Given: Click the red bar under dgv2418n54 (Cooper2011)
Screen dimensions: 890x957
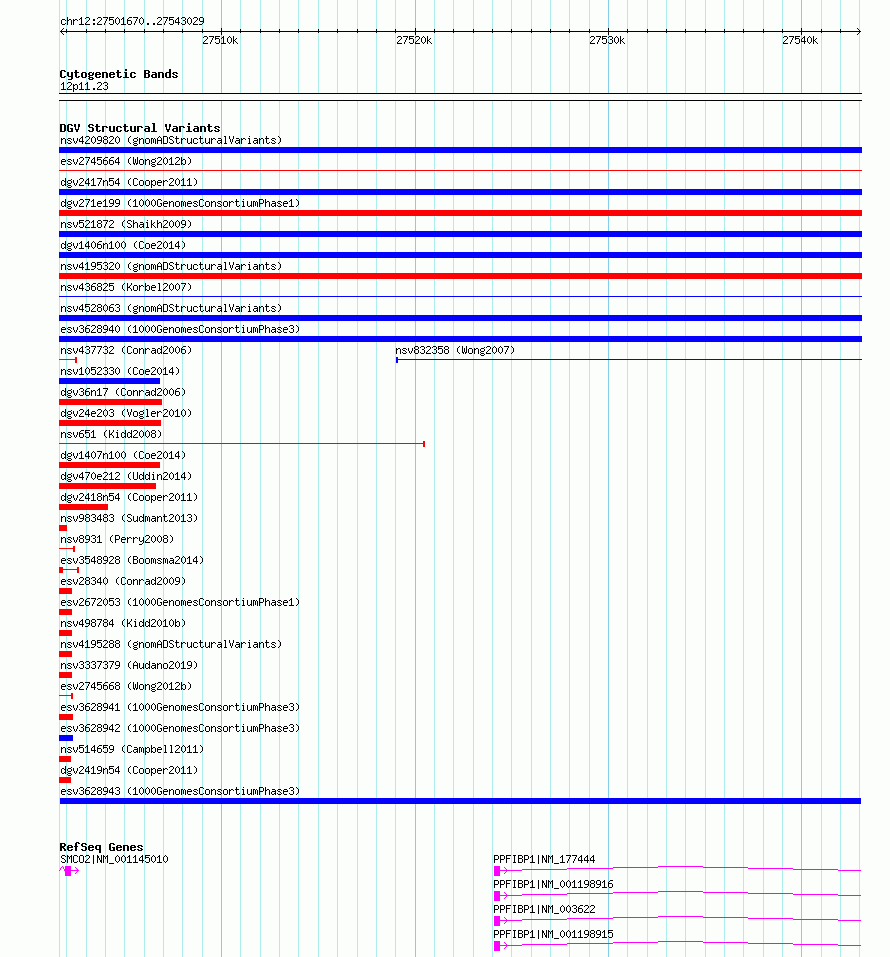Looking at the screenshot, I should pyautogui.click(x=84, y=507).
